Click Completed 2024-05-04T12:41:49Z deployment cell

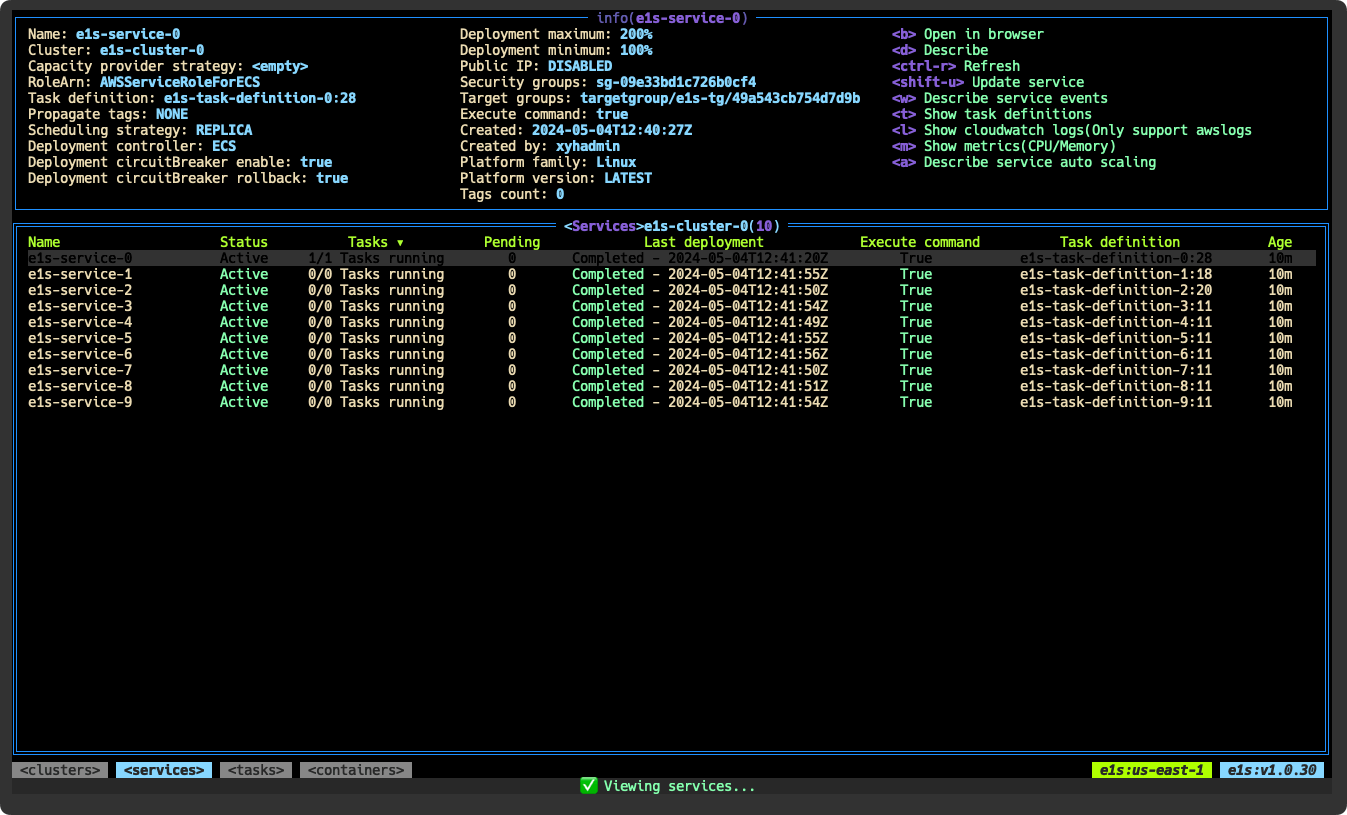coord(700,322)
